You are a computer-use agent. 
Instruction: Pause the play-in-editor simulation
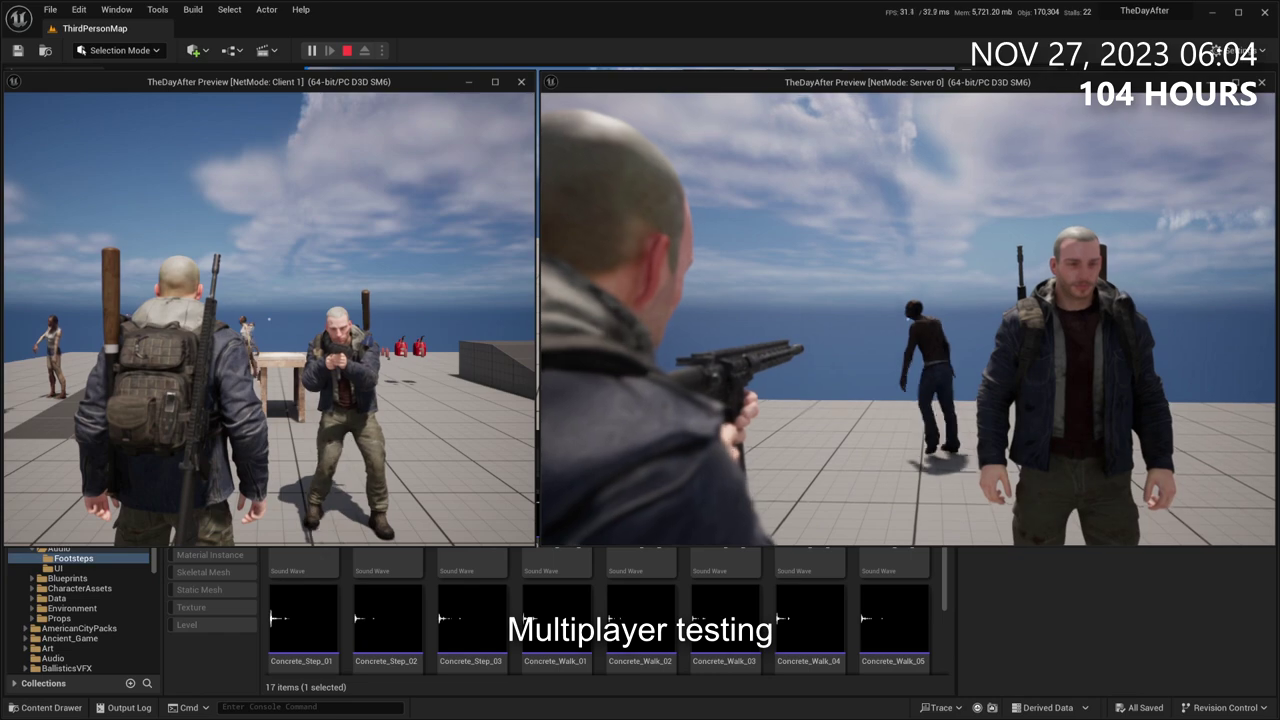click(x=312, y=50)
